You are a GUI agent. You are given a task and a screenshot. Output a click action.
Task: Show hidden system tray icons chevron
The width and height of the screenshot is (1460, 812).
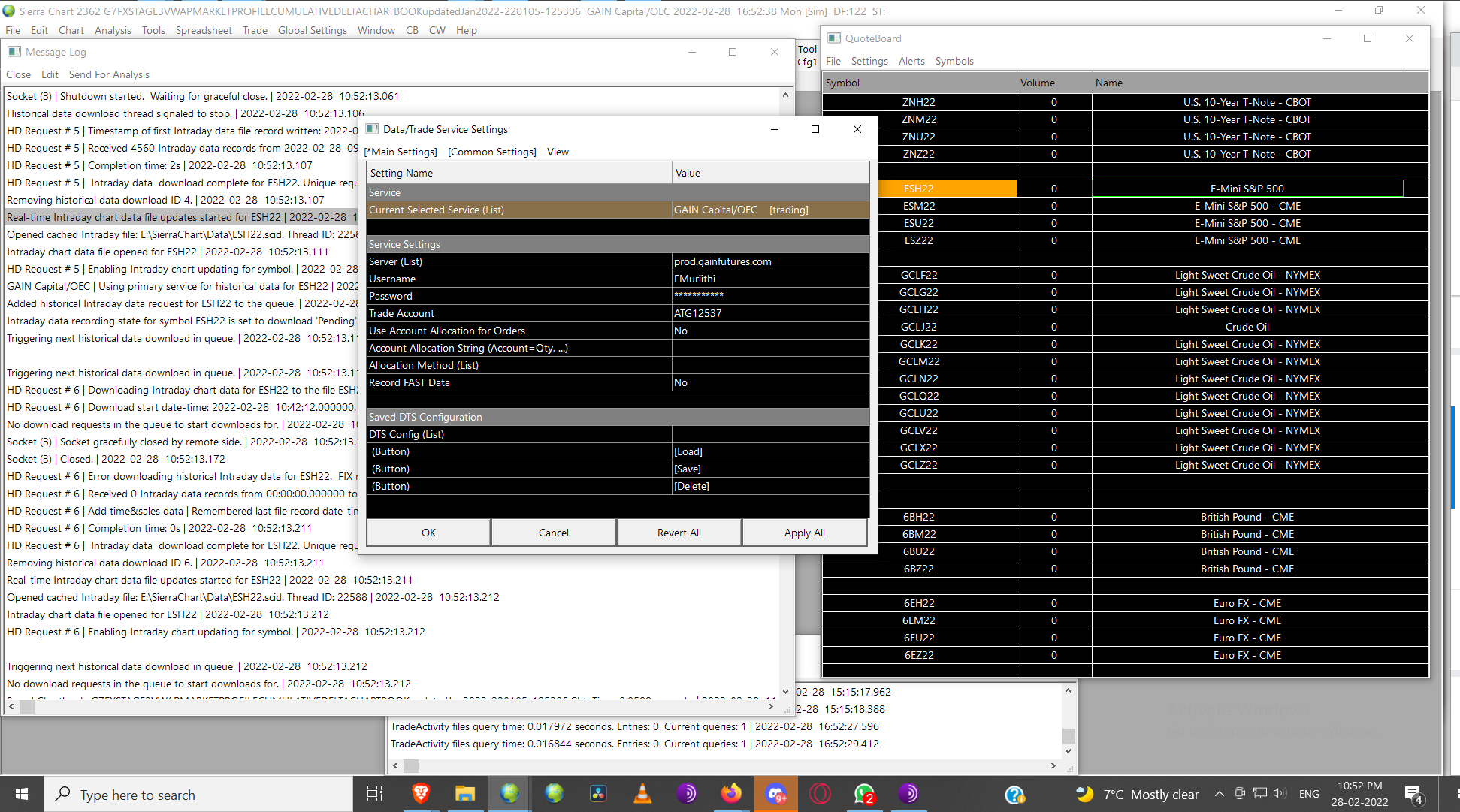(1219, 794)
